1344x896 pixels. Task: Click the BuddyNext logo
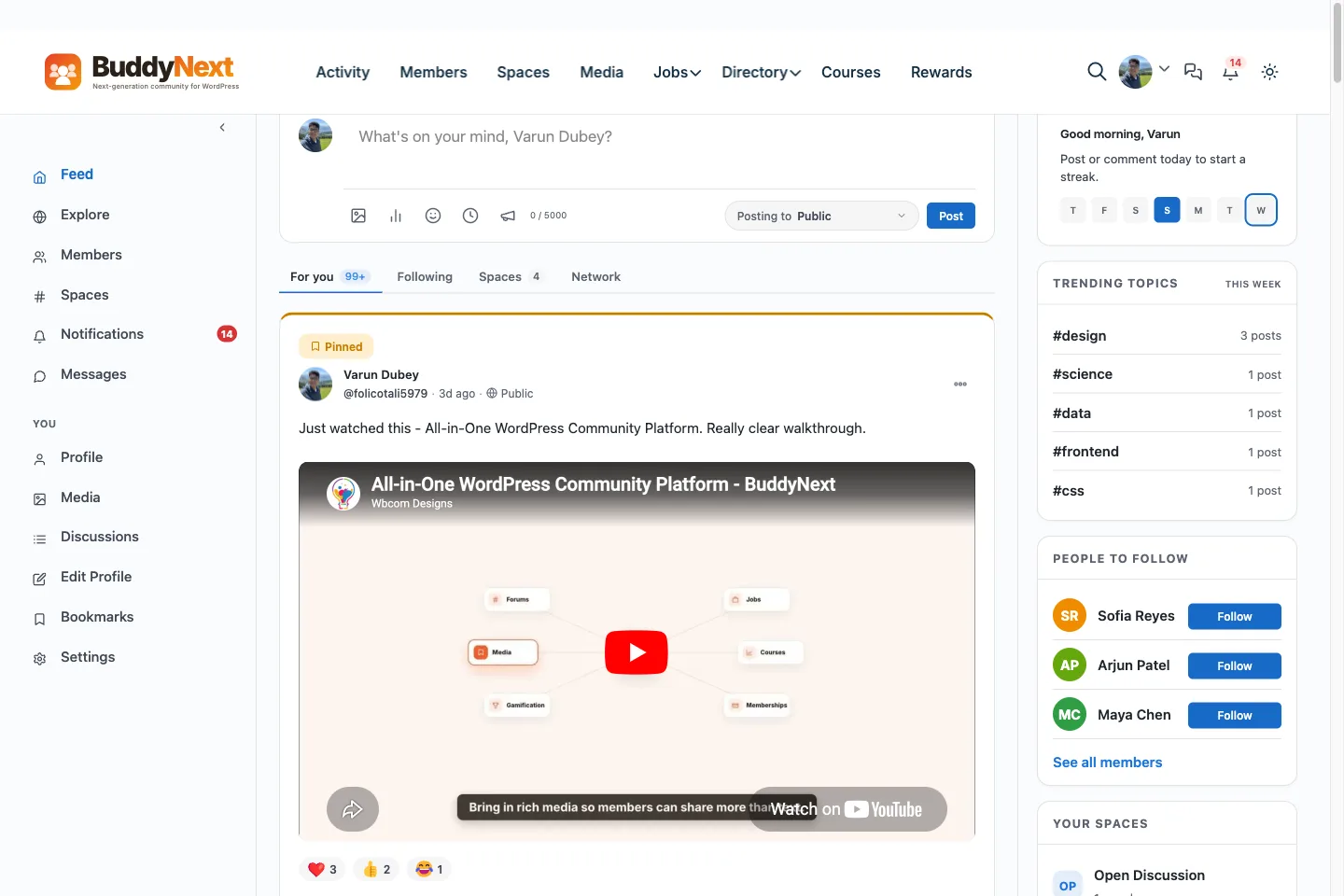click(x=142, y=72)
